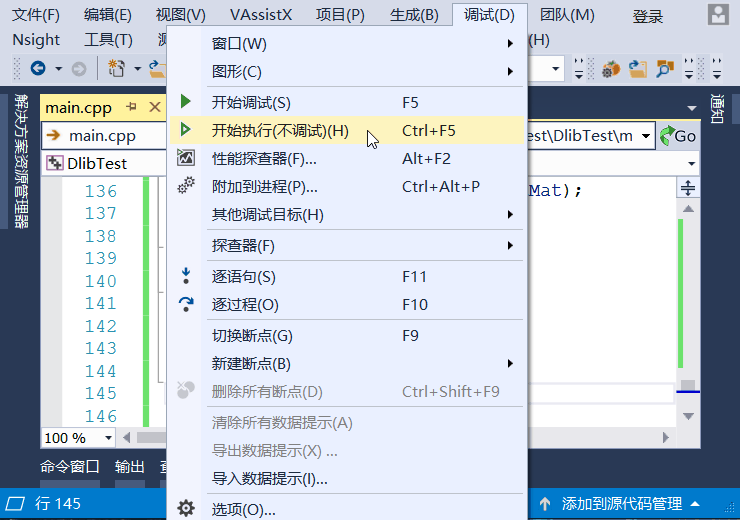Open the 通知 side panel
Viewport: 740px width, 520px height.
(717, 109)
